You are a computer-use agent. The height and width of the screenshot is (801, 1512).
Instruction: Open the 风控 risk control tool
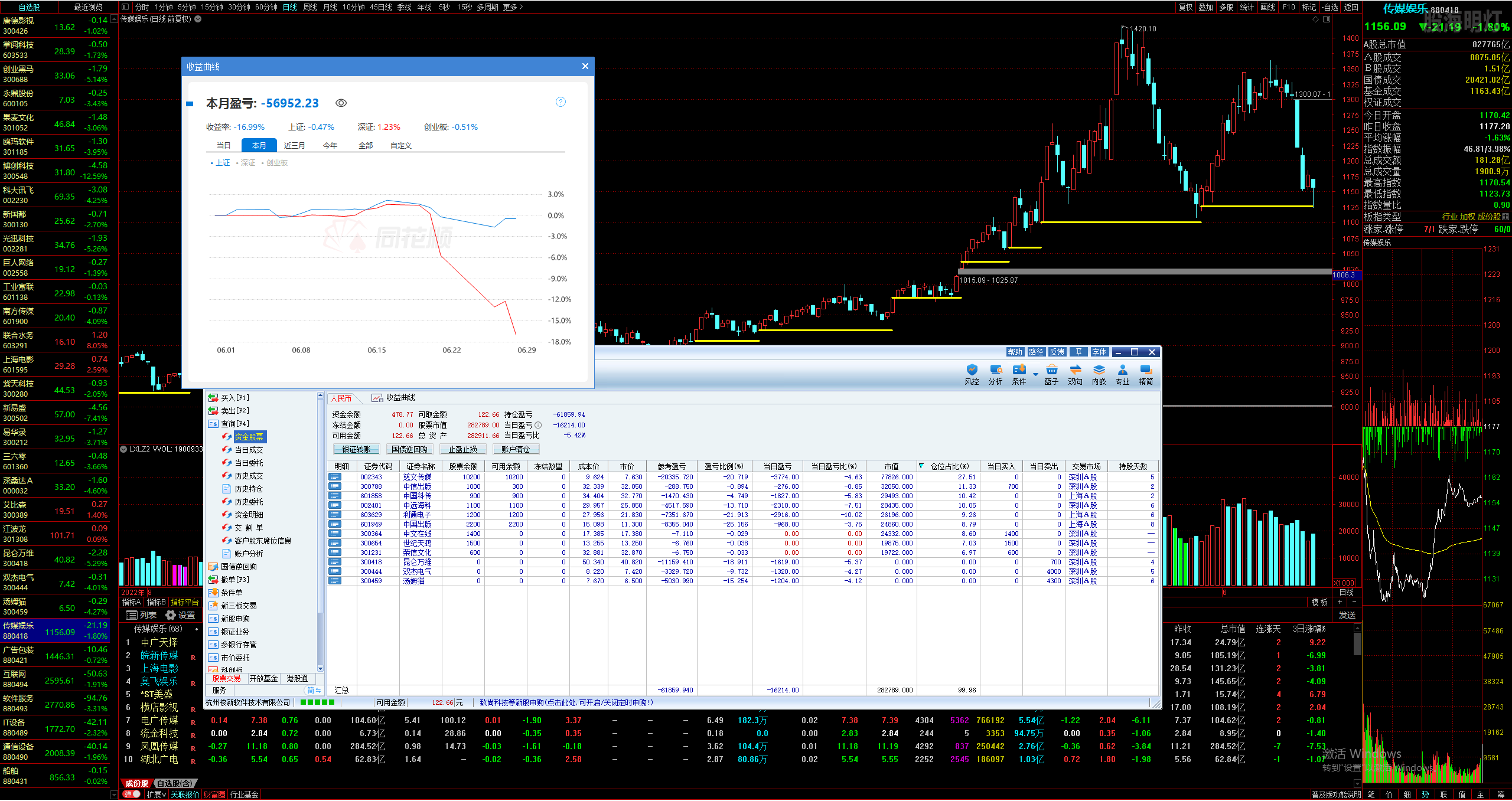pos(972,374)
